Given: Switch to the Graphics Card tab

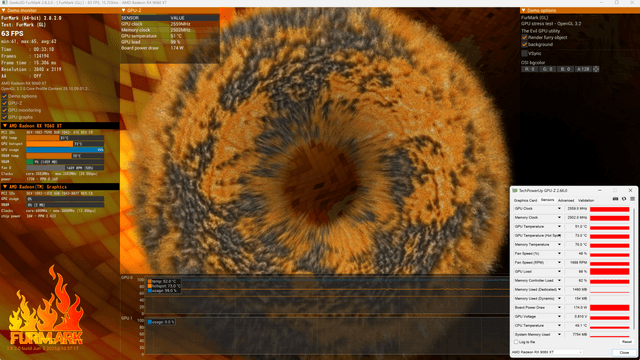Looking at the screenshot, I should (x=525, y=200).
